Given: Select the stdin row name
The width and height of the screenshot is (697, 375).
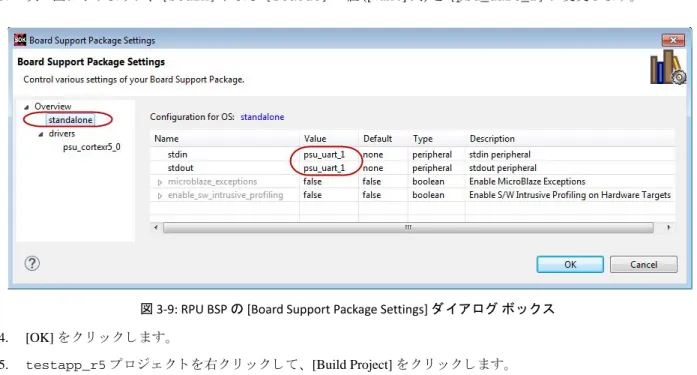Looking at the screenshot, I should [177, 155].
